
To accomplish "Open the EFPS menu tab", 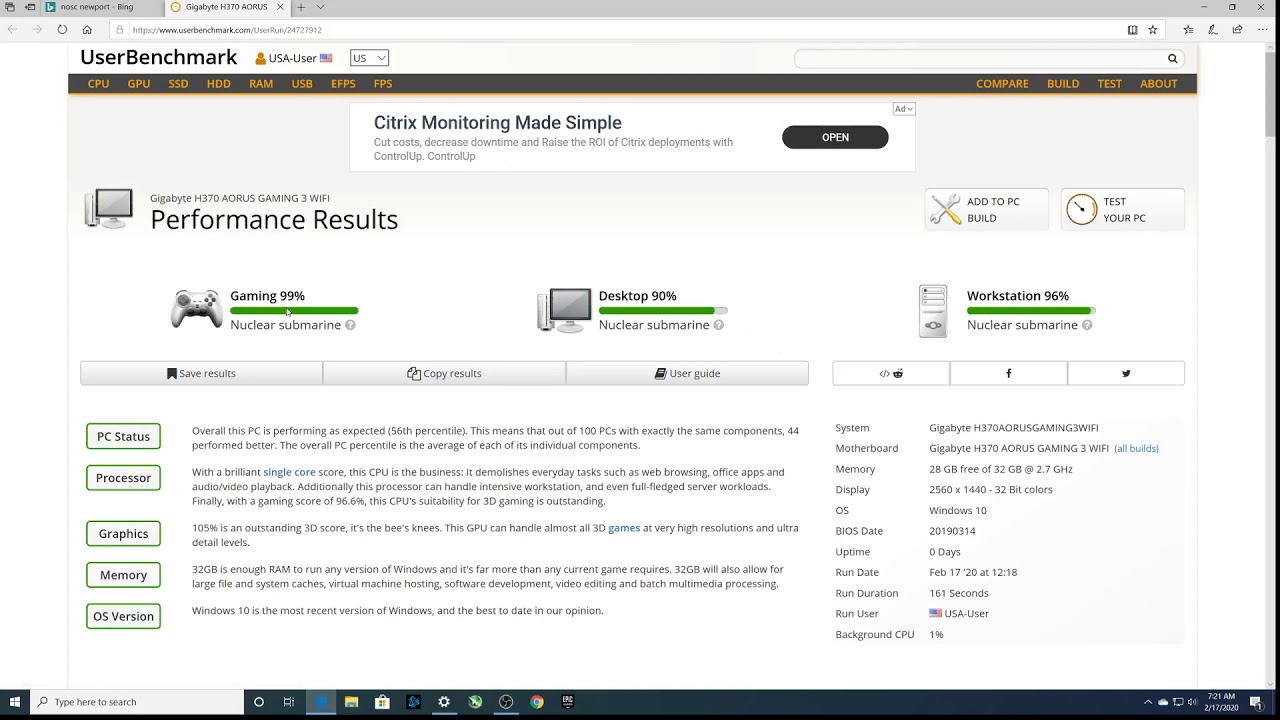I will (x=343, y=84).
